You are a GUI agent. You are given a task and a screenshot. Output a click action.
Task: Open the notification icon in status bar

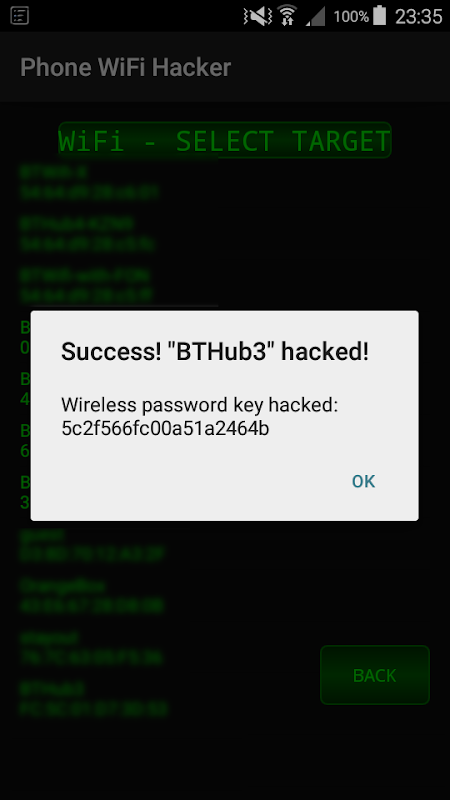19,16
